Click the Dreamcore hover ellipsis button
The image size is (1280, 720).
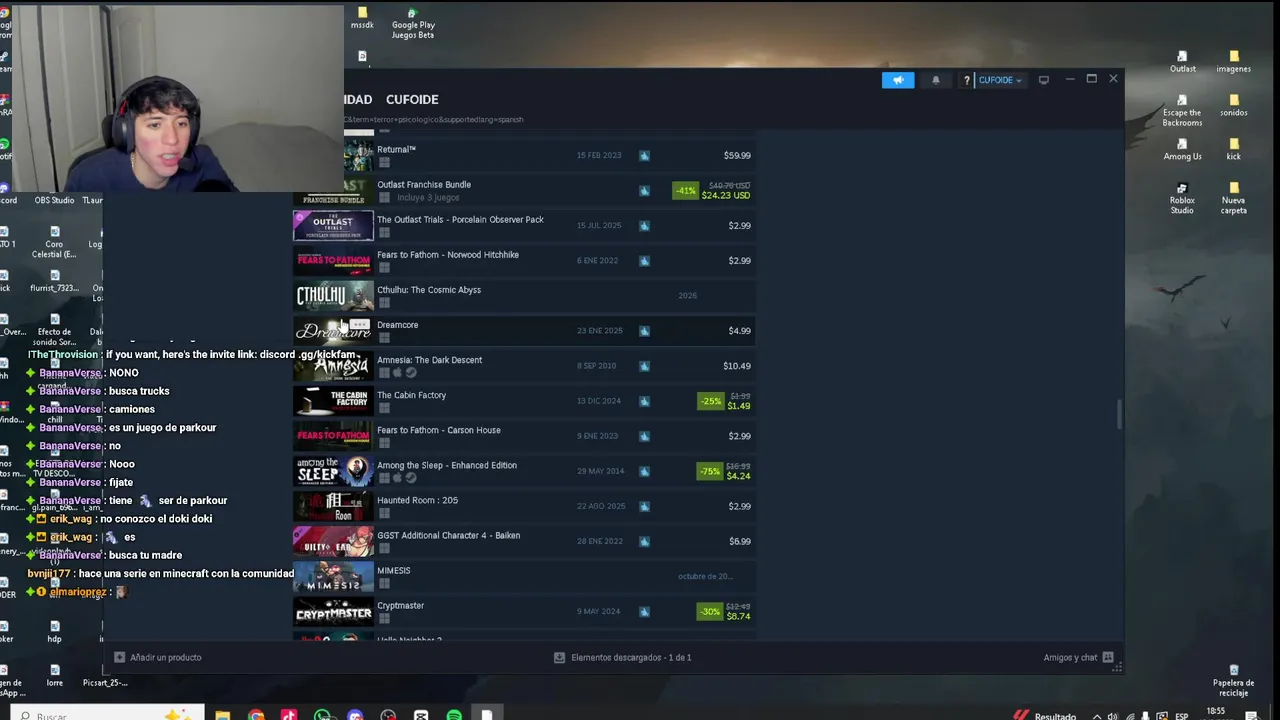[x=360, y=325]
